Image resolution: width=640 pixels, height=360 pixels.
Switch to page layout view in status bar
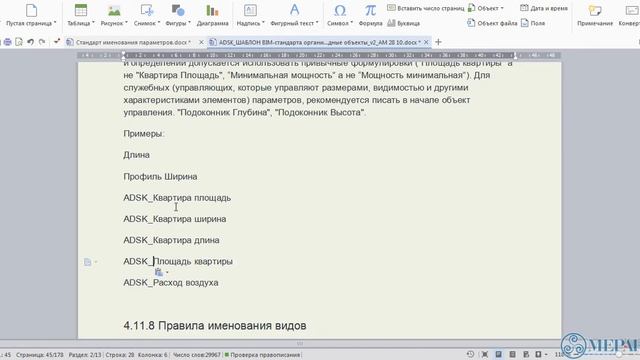tap(498, 354)
